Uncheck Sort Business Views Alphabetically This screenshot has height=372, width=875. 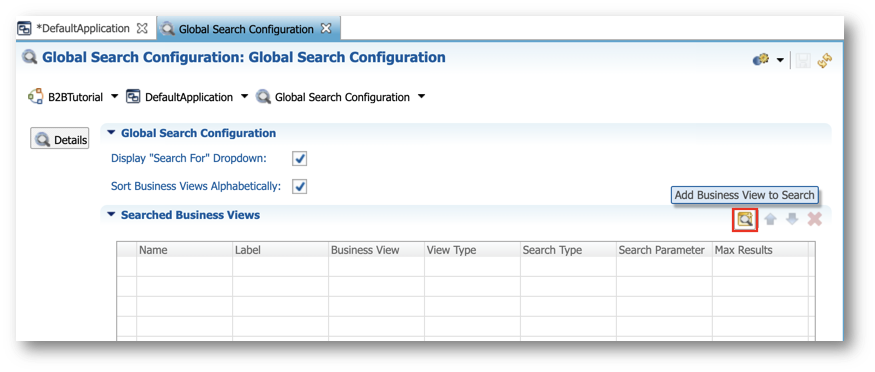pos(300,186)
